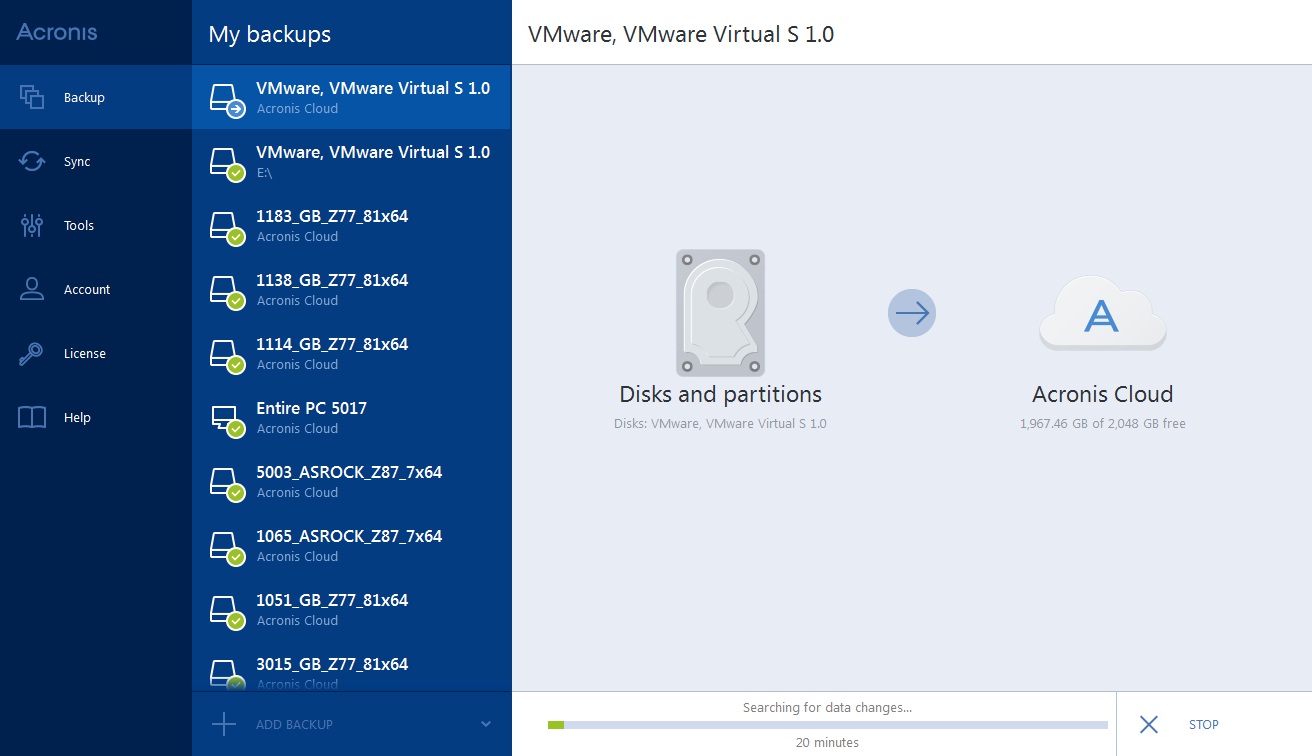The height and width of the screenshot is (756, 1312).
Task: Click the arrow between source and destination
Action: pyautogui.click(x=912, y=313)
